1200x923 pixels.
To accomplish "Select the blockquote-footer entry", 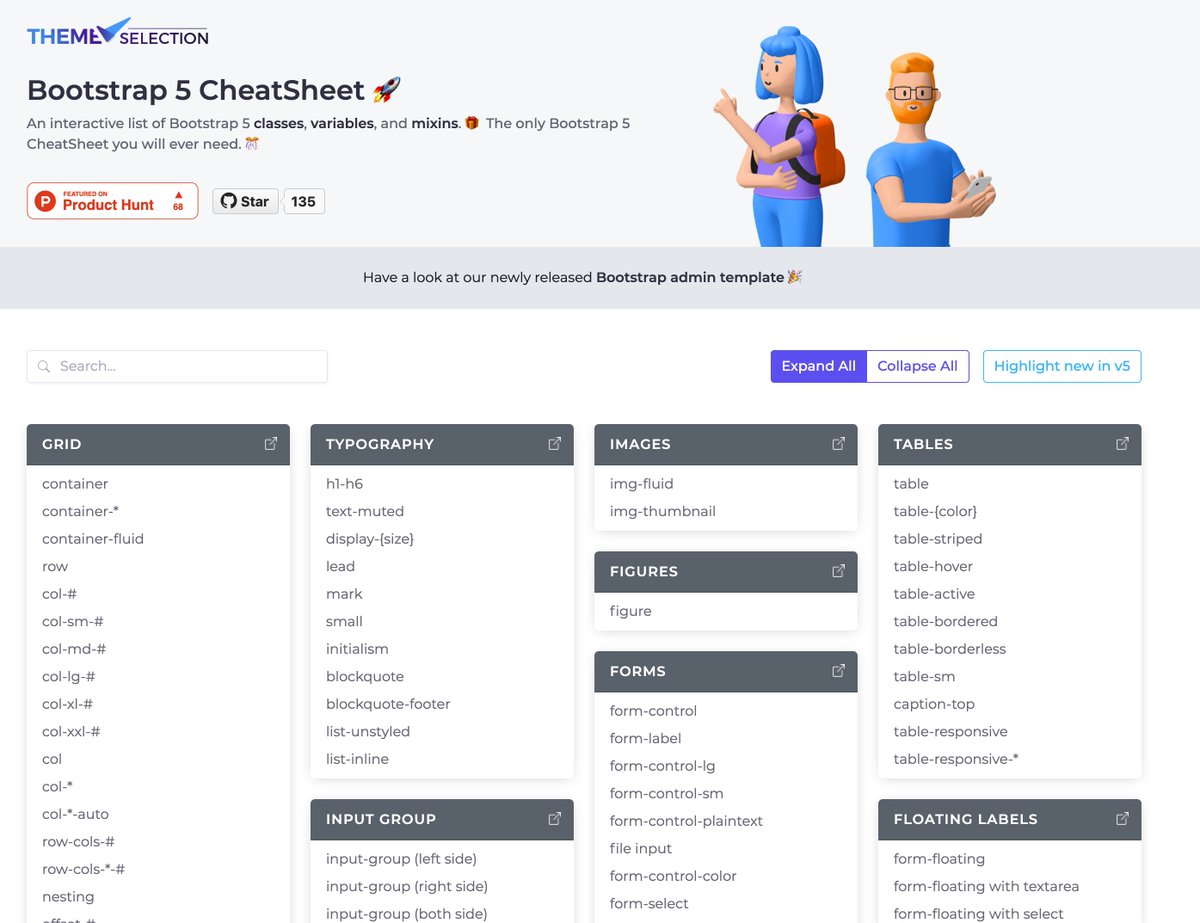I will click(x=388, y=704).
